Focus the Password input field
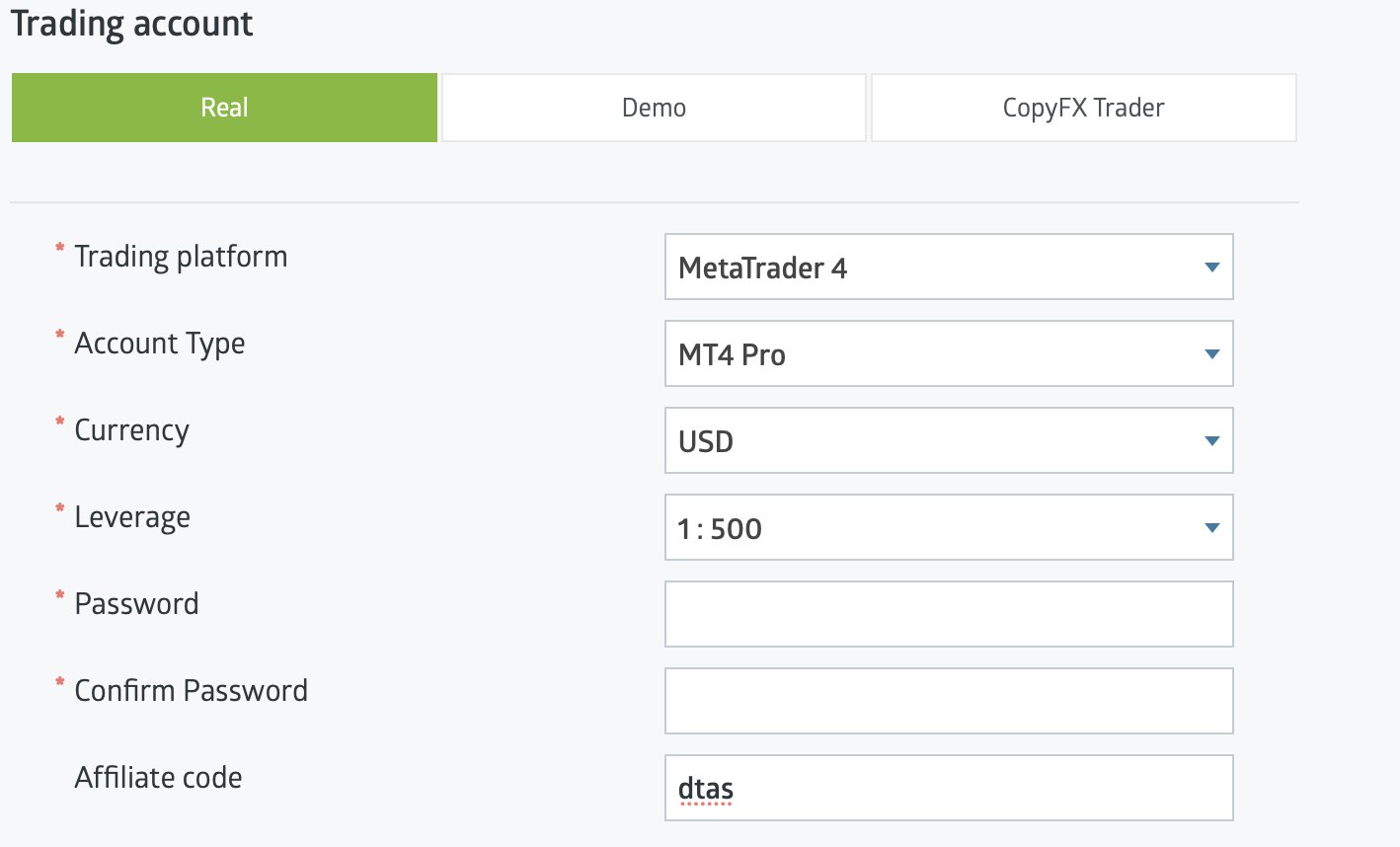The image size is (1400, 847). click(x=948, y=614)
